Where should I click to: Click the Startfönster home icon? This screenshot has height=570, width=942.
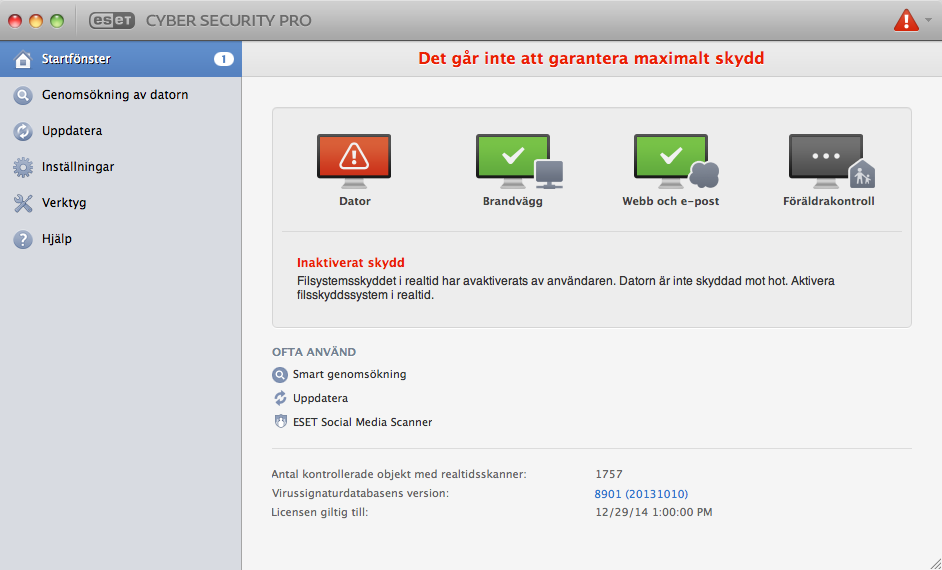[23, 59]
